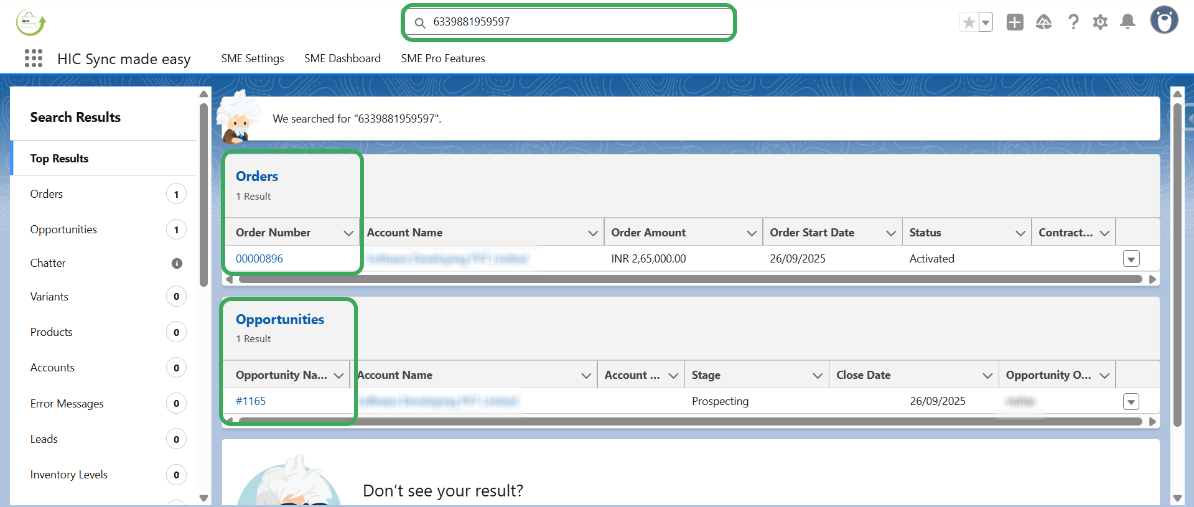Open the blurred account name in the Opportunities row
Image resolution: width=1194 pixels, height=507 pixels.
coord(438,401)
